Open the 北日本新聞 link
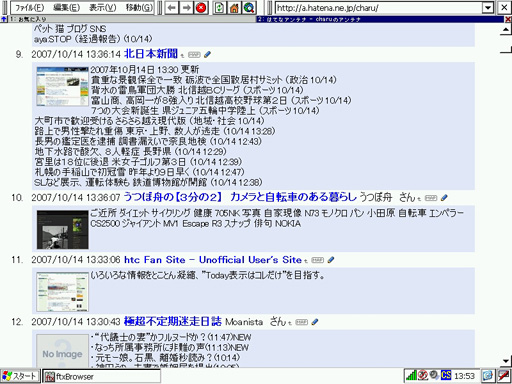Image resolution: width=512 pixels, height=384 pixels. [x=151, y=54]
